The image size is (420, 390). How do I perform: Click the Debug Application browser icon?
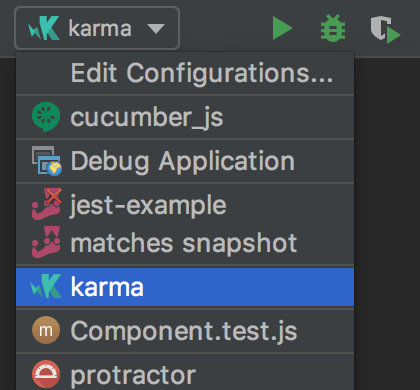(x=47, y=161)
